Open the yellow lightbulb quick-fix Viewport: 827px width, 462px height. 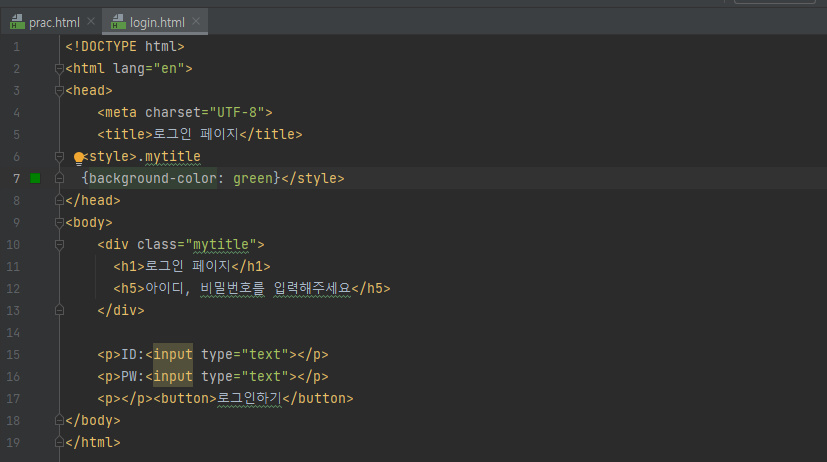point(79,158)
